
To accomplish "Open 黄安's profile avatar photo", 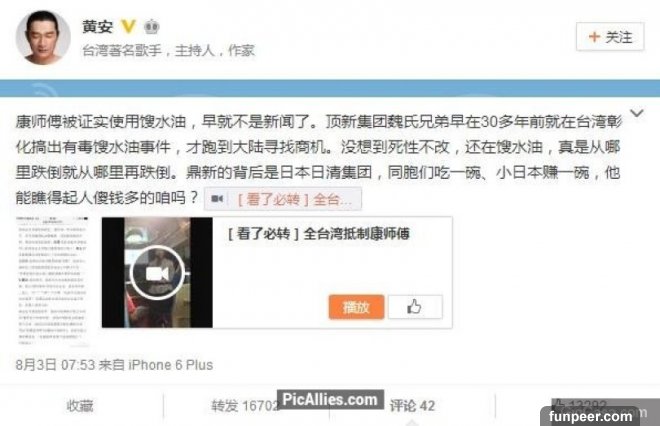I will click(x=43, y=37).
